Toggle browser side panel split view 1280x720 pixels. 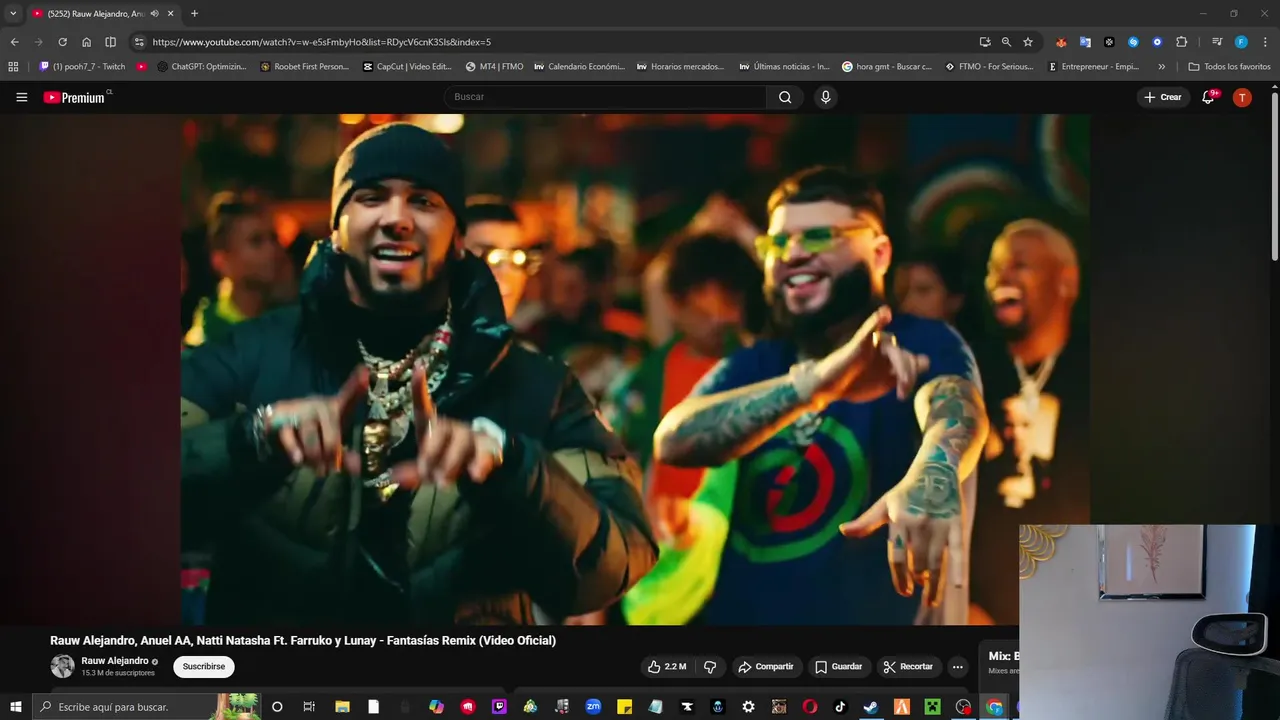pos(110,42)
